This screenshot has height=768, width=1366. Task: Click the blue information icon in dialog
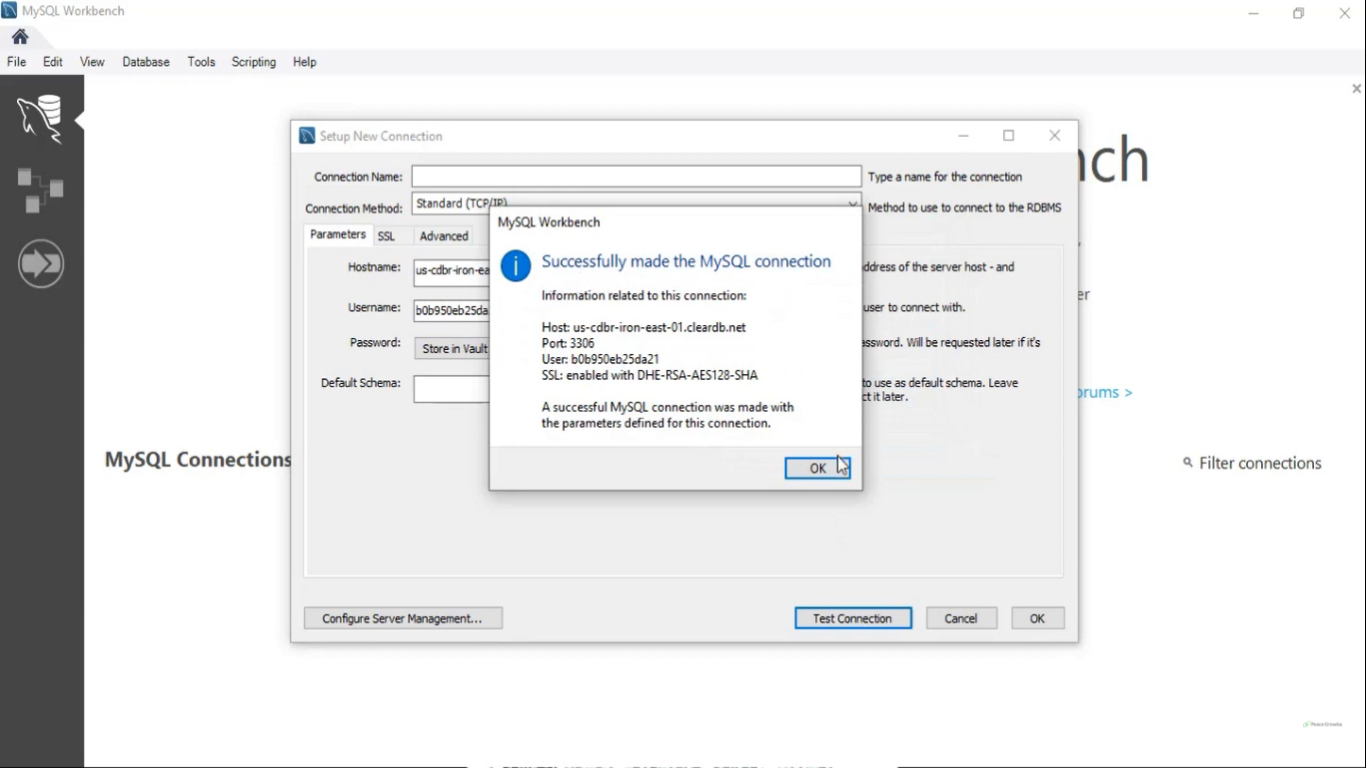click(516, 266)
